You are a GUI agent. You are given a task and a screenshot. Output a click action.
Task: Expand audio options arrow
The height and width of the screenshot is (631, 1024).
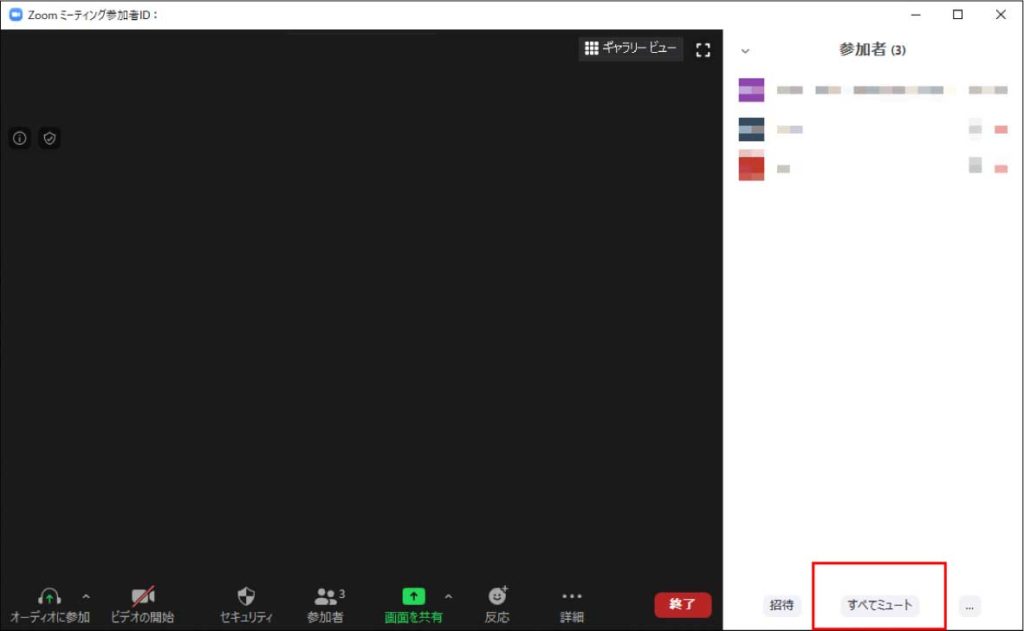[86, 596]
